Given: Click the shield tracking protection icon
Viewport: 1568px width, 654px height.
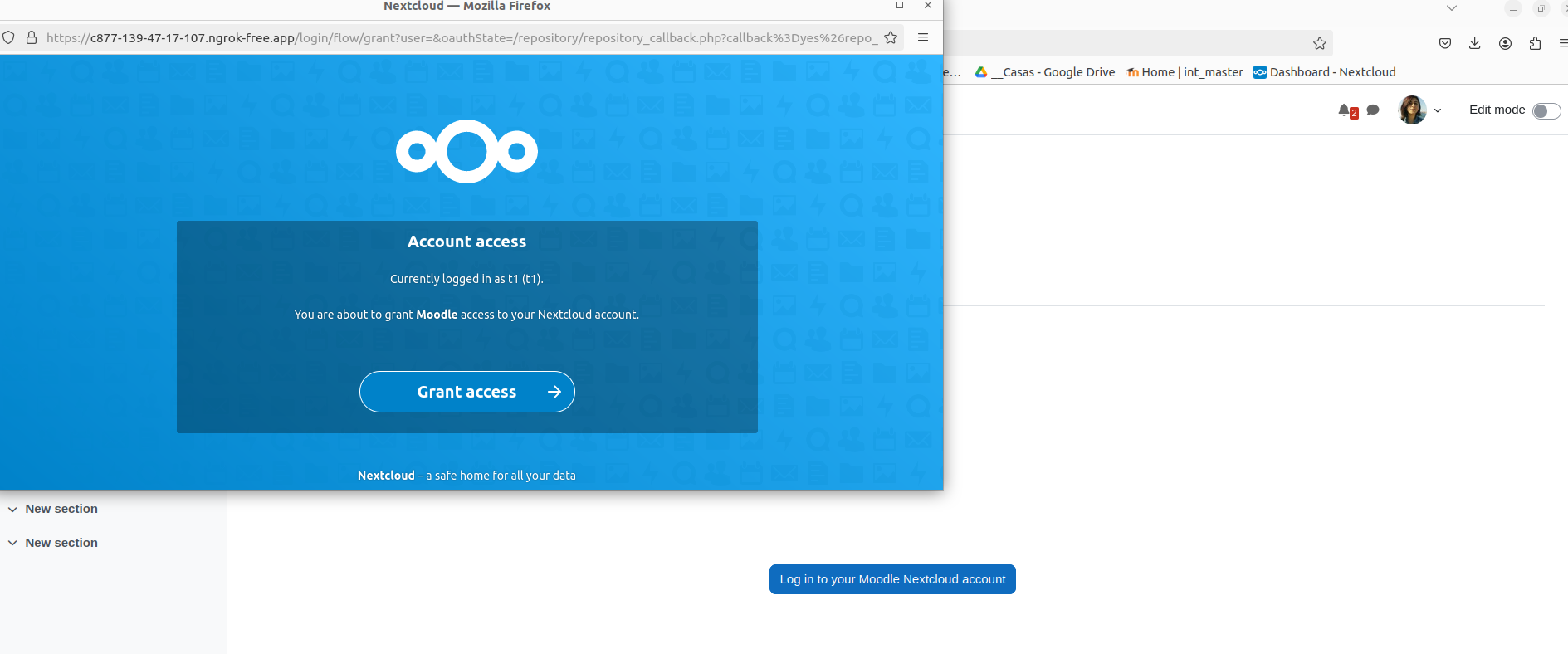Looking at the screenshot, I should (x=9, y=37).
